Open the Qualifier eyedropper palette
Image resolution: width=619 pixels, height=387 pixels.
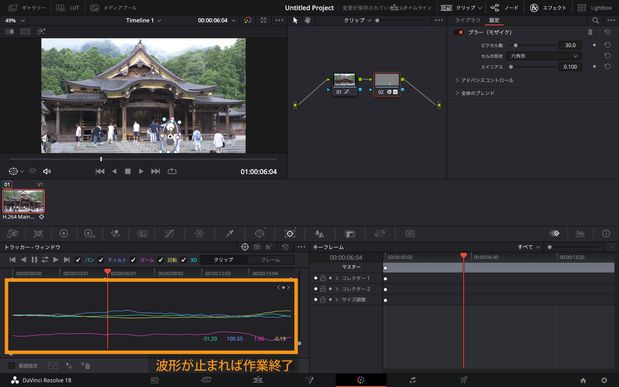tap(229, 234)
